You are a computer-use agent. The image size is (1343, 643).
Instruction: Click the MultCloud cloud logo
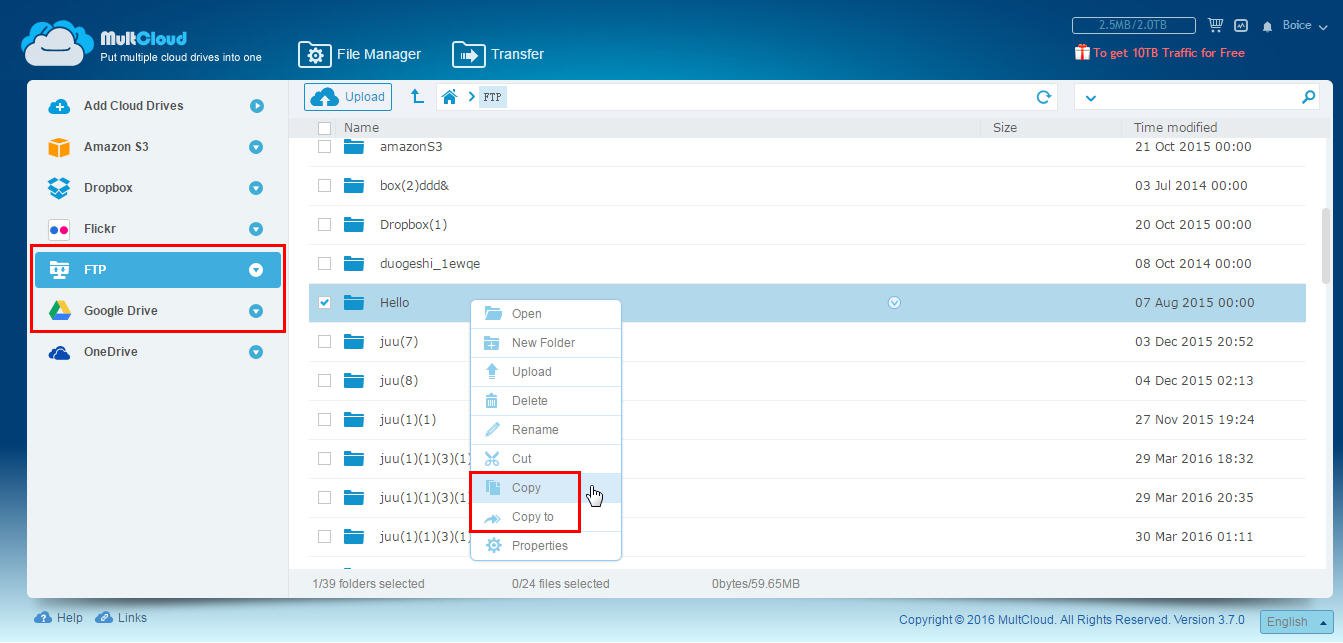point(58,45)
